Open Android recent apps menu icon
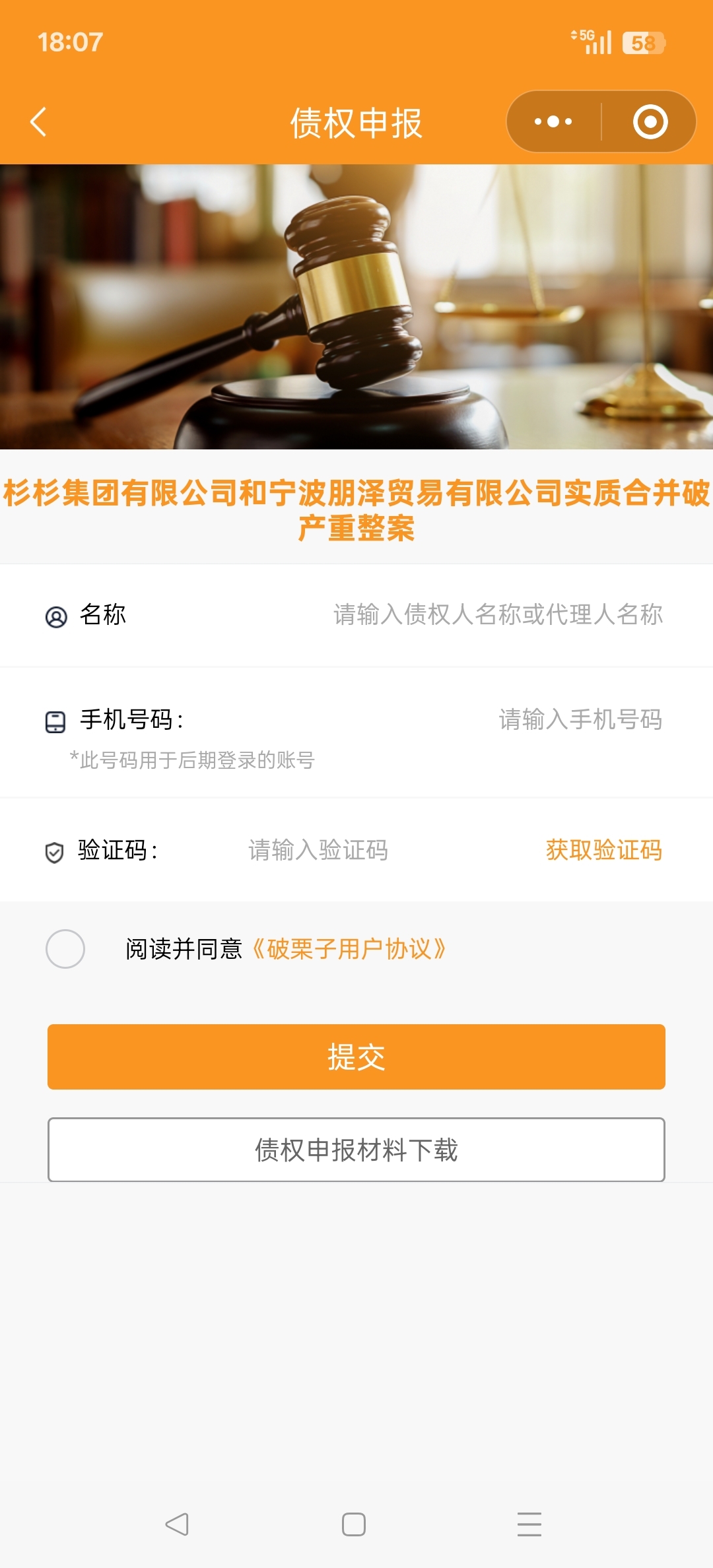The image size is (713, 1568). pyautogui.click(x=529, y=1524)
